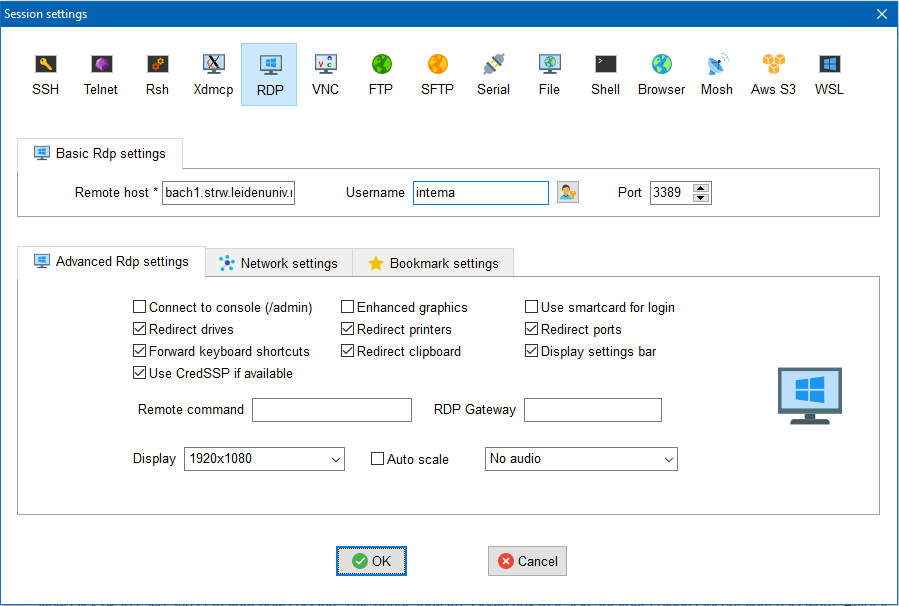This screenshot has width=899, height=606.
Task: Uncheck Redirect clipboard option
Action: (348, 352)
